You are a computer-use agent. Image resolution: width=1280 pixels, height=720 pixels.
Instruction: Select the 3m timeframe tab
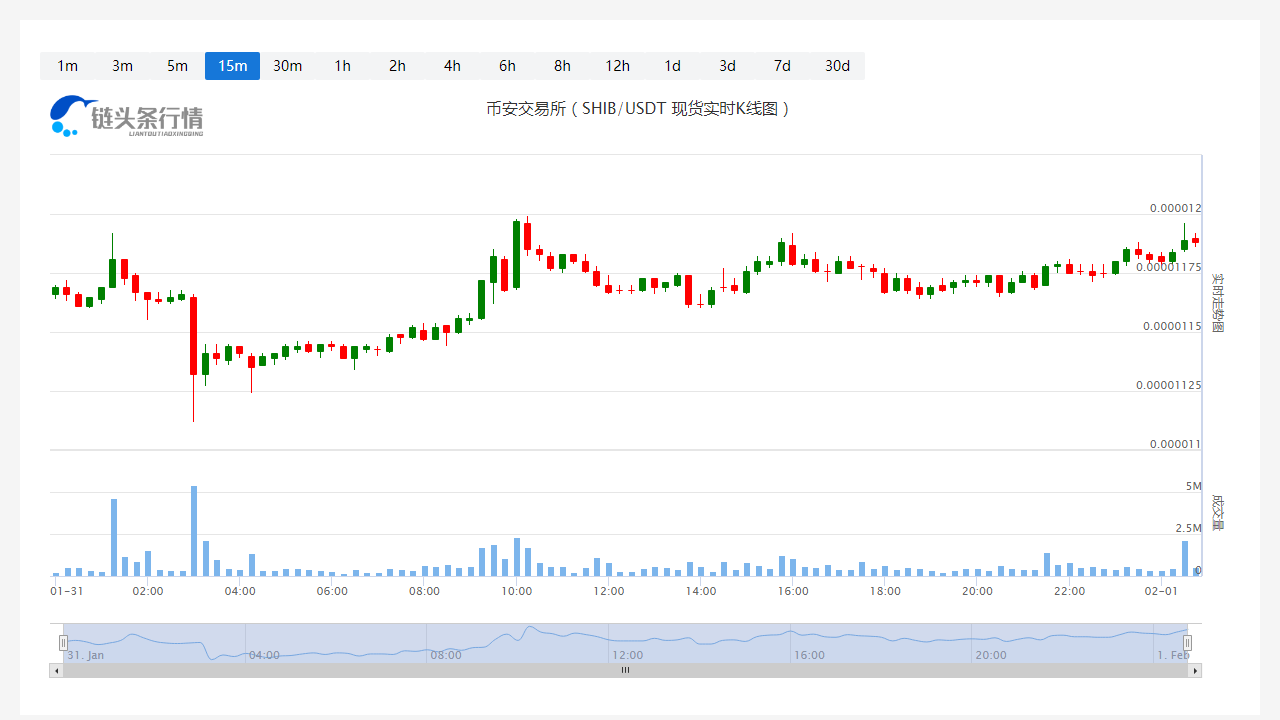122,66
